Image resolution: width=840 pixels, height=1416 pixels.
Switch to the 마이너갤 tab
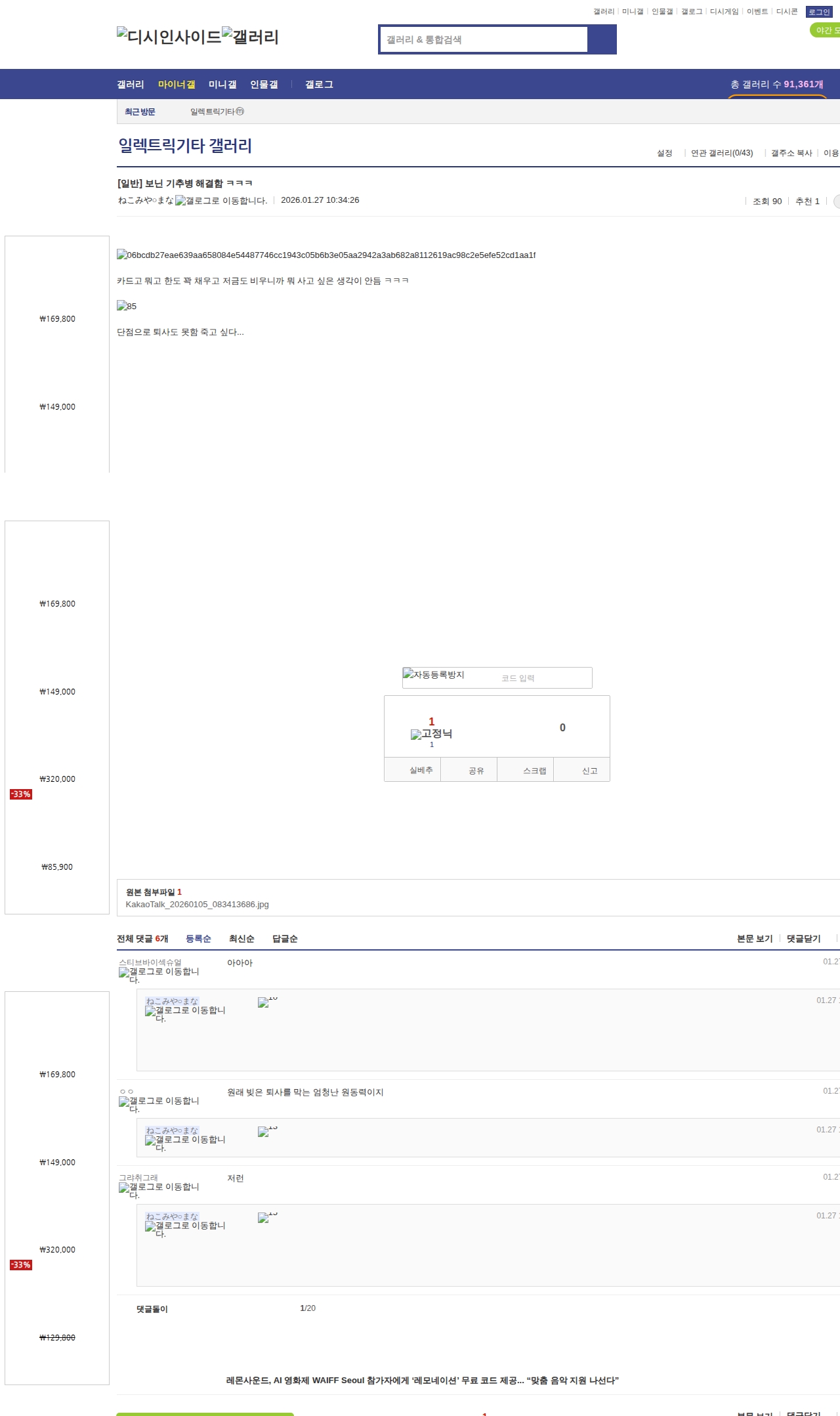tap(177, 85)
